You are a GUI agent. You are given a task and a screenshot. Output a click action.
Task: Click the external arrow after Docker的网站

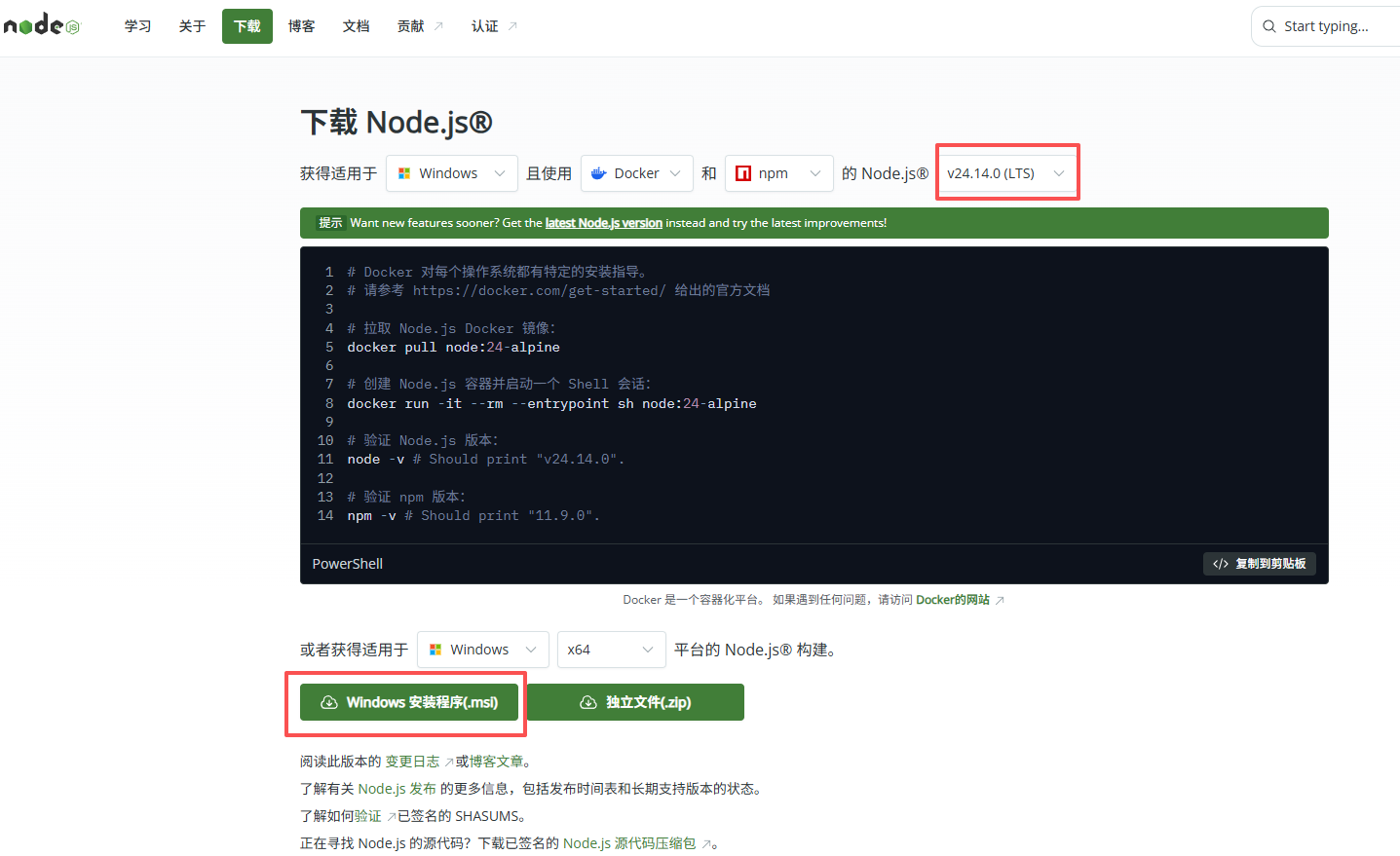1000,600
